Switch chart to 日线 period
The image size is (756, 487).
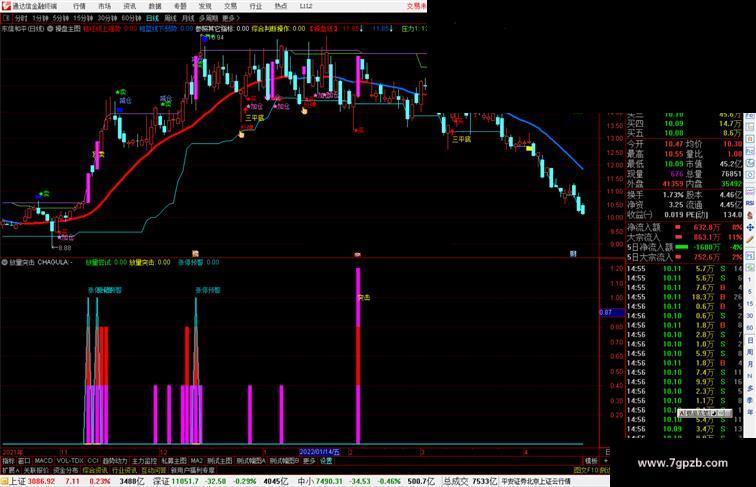pyautogui.click(x=152, y=18)
